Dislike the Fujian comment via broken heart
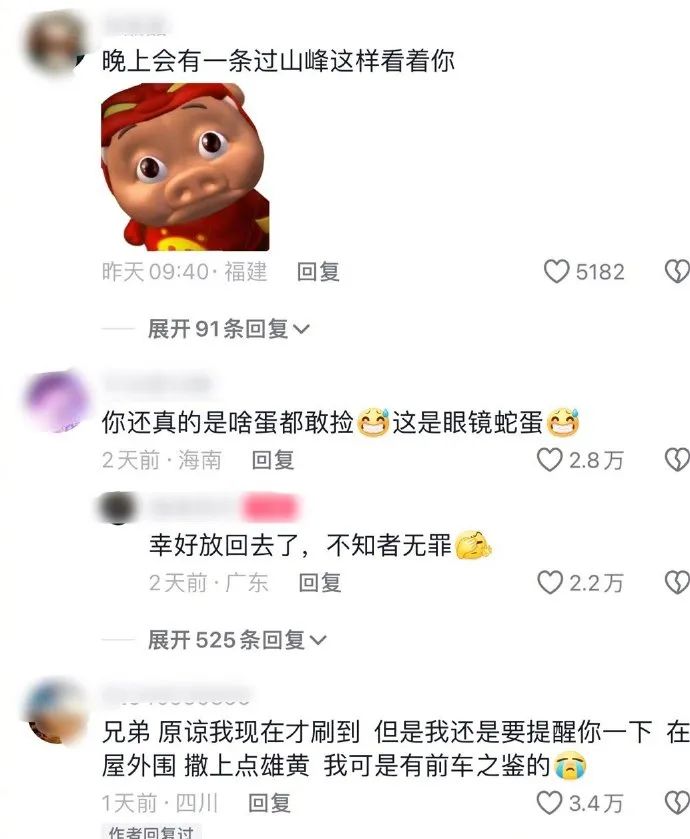 click(x=677, y=271)
